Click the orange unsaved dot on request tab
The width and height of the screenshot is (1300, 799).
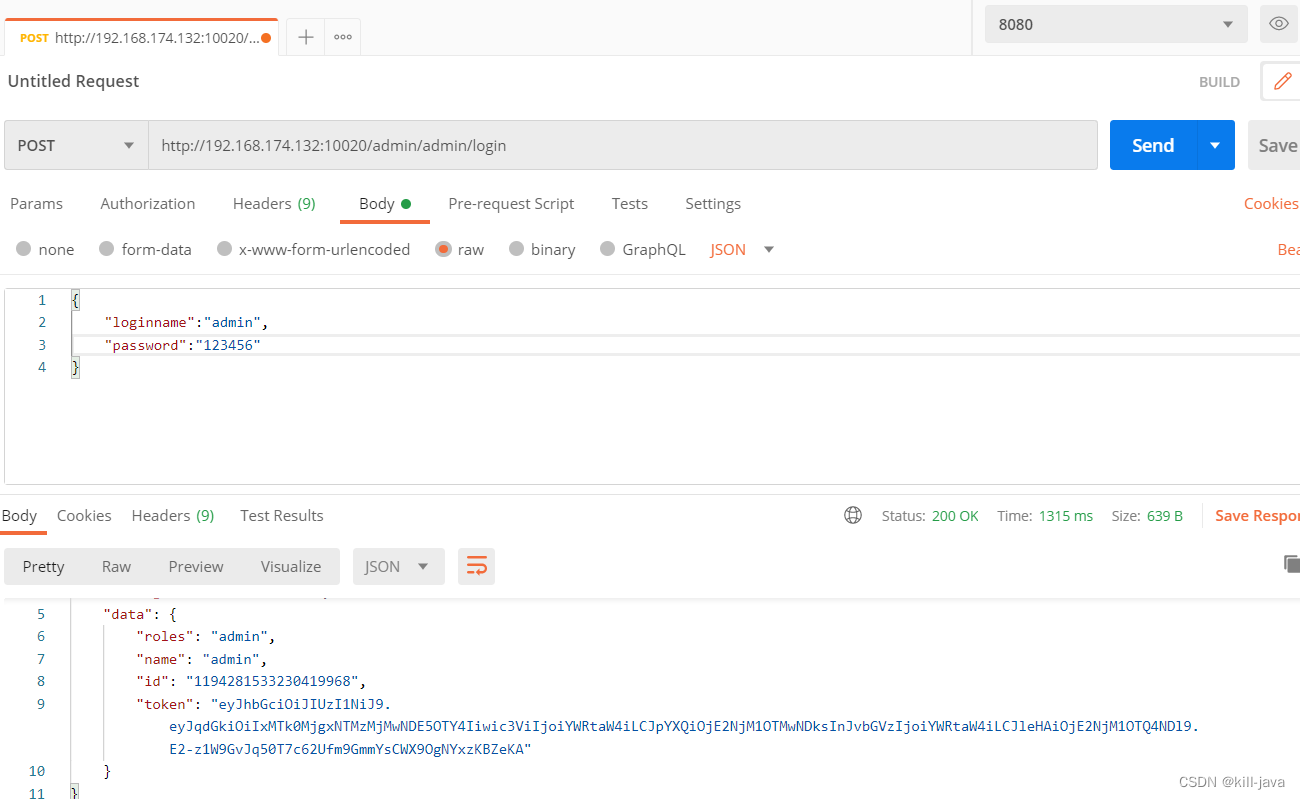(x=266, y=38)
